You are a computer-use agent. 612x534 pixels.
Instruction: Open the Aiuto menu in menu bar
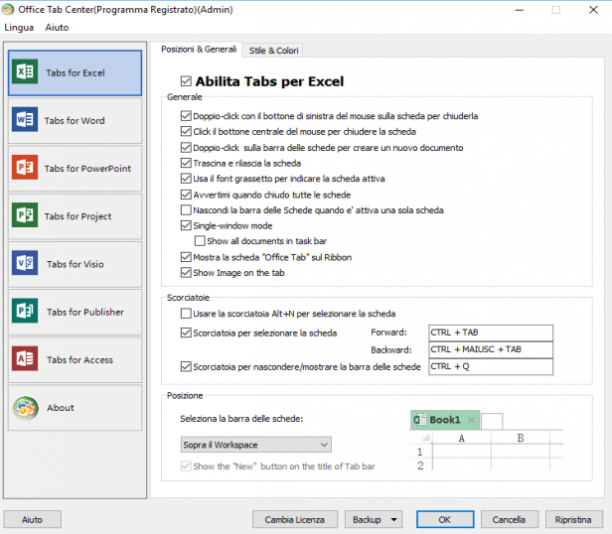pyautogui.click(x=57, y=28)
